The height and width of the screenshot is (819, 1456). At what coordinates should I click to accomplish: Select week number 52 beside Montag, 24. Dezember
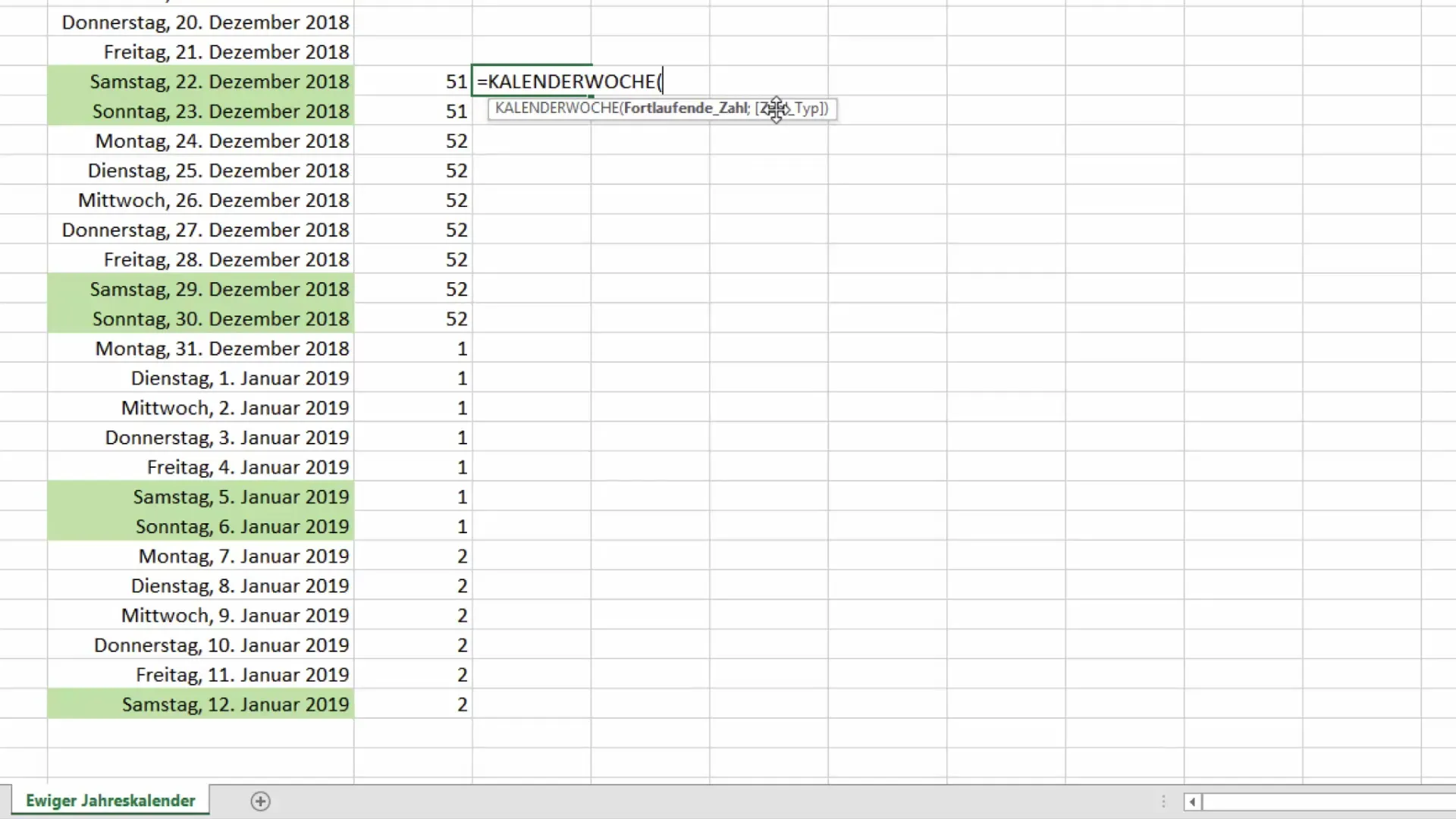tap(413, 140)
